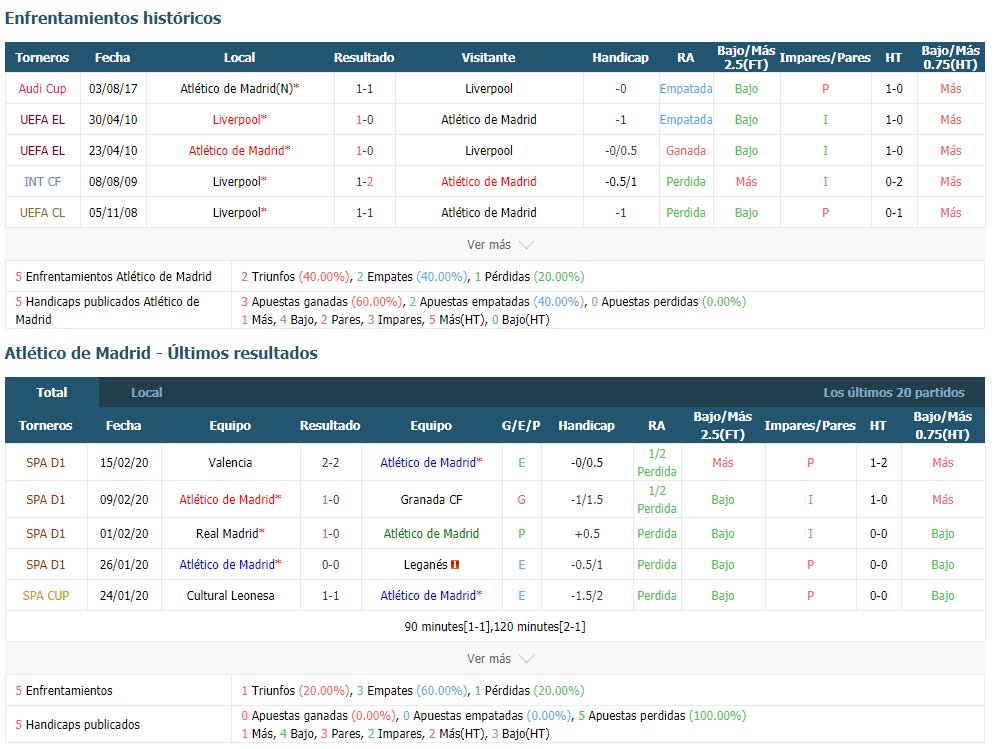997x749 pixels.
Task: Click G result for Granada CF match
Action: (521, 500)
